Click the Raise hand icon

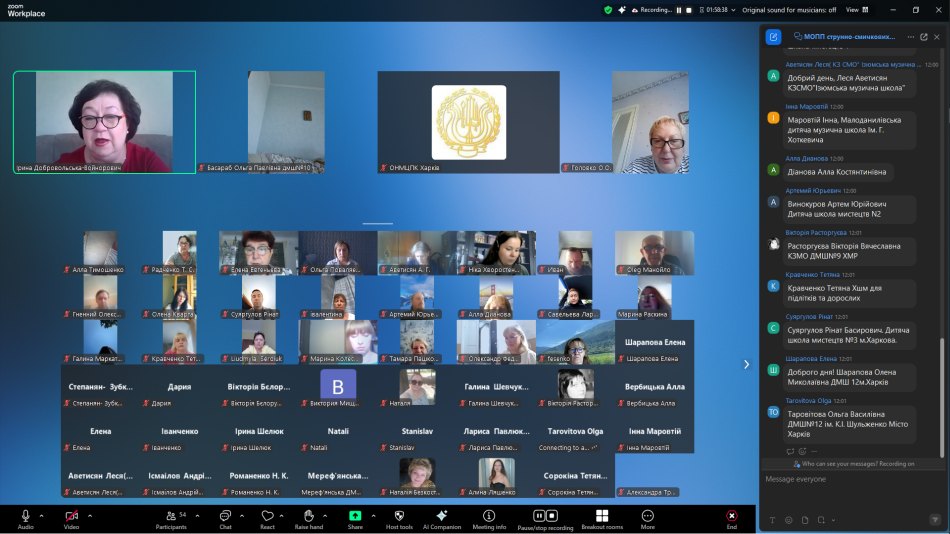point(309,515)
